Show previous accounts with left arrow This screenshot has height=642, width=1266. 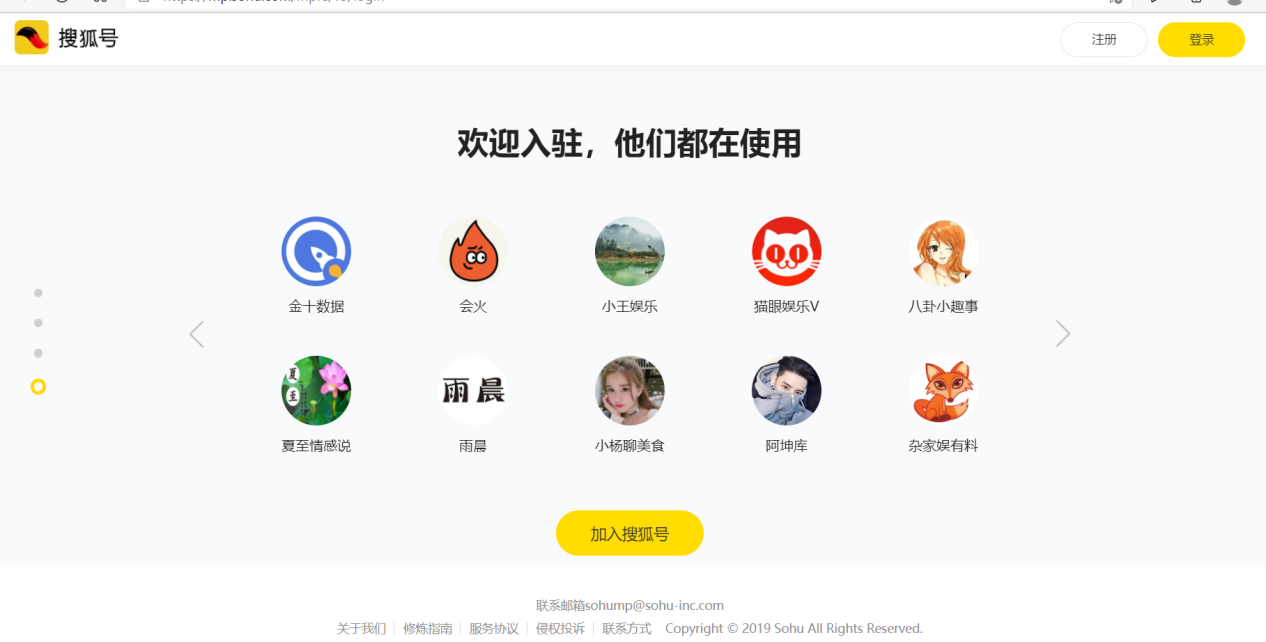click(x=197, y=334)
